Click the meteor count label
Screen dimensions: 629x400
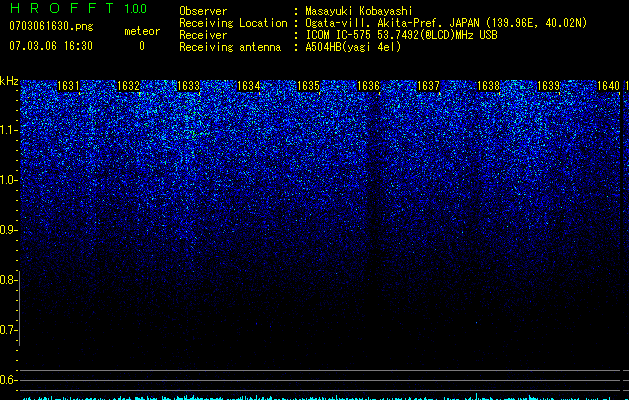tap(142, 31)
